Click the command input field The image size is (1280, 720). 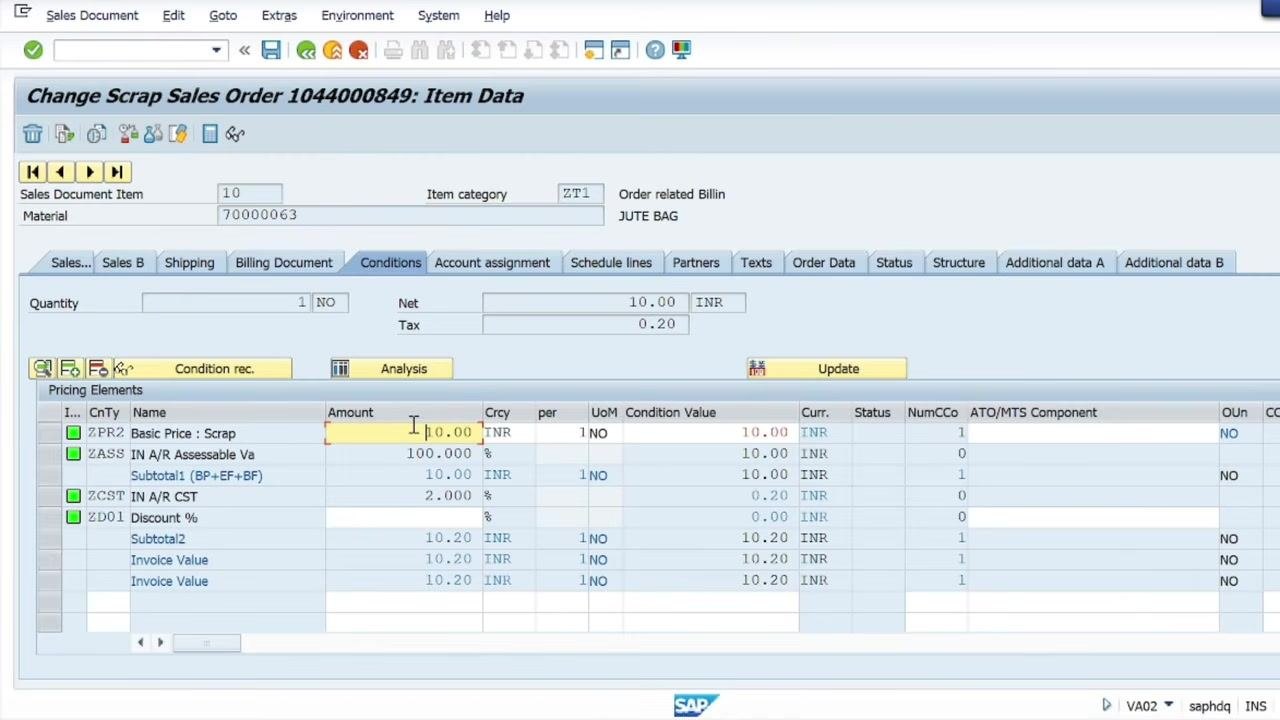click(132, 50)
